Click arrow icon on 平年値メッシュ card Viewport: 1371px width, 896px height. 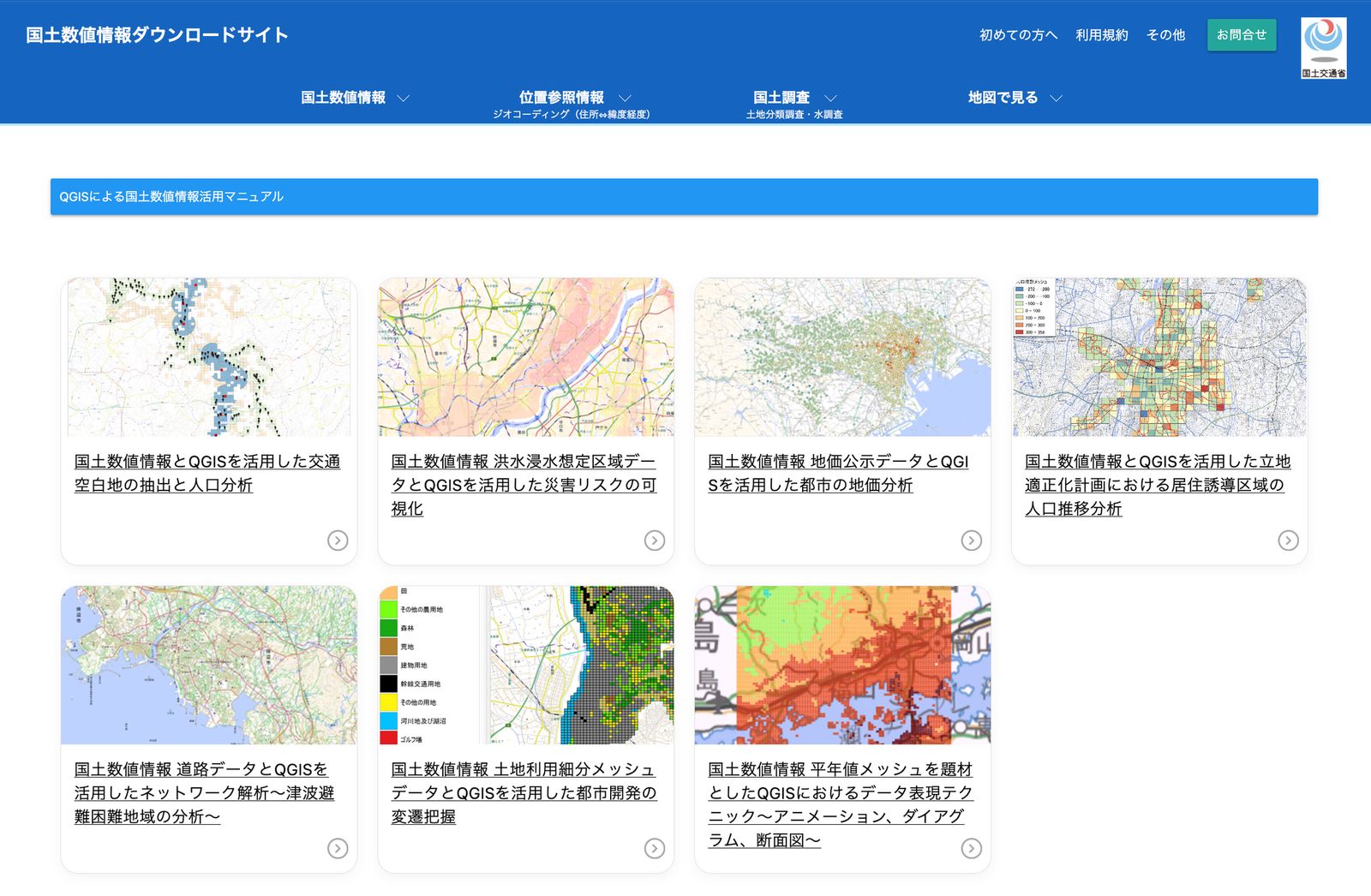[x=971, y=849]
